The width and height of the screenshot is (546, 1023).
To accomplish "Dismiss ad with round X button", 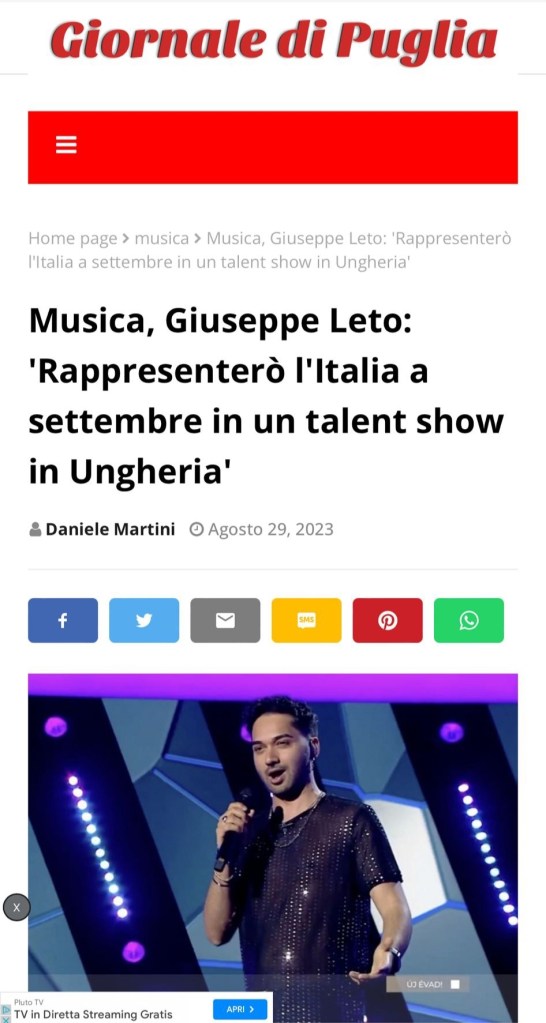I will (x=16, y=907).
